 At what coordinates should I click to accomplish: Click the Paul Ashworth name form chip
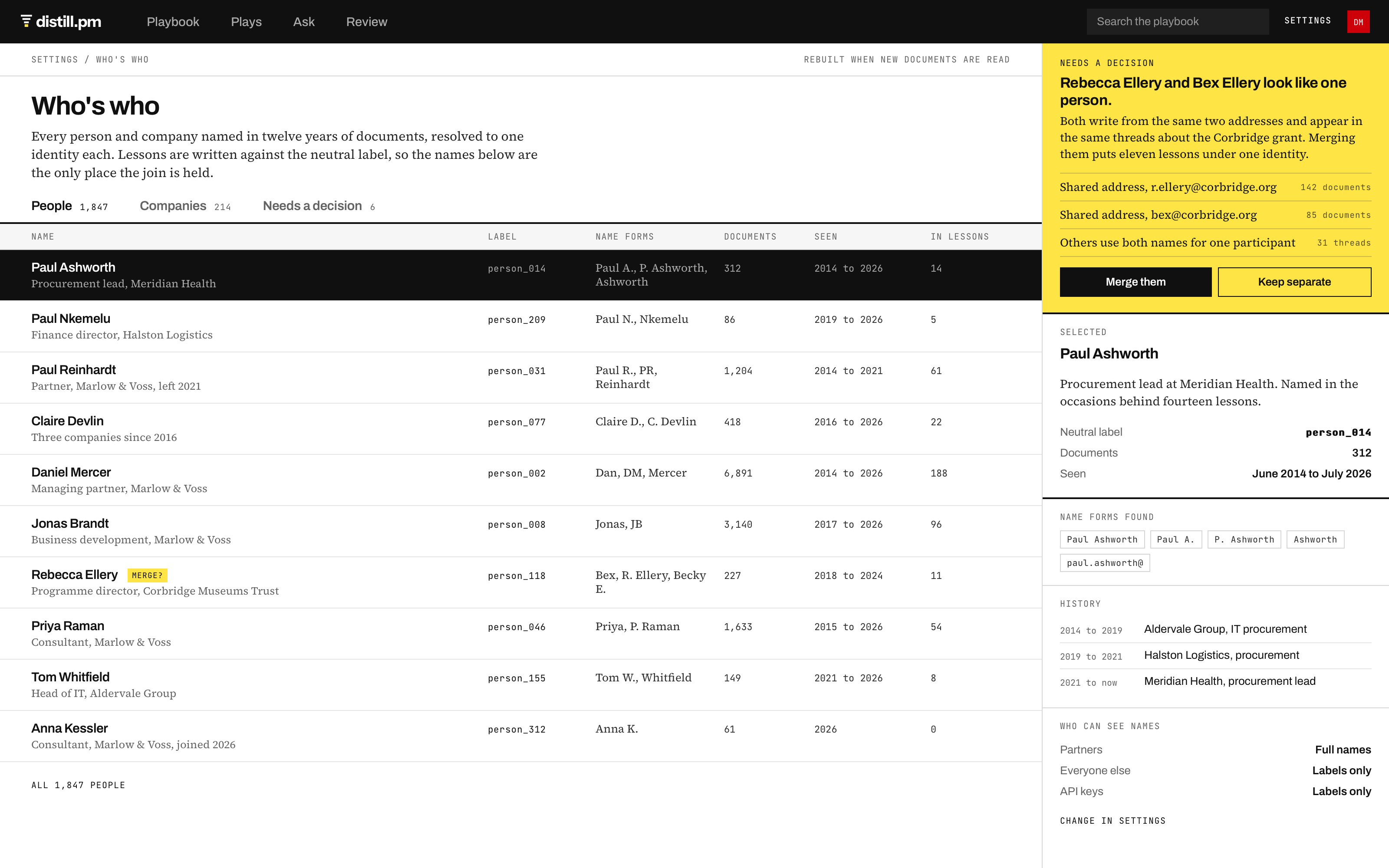coord(1102,539)
